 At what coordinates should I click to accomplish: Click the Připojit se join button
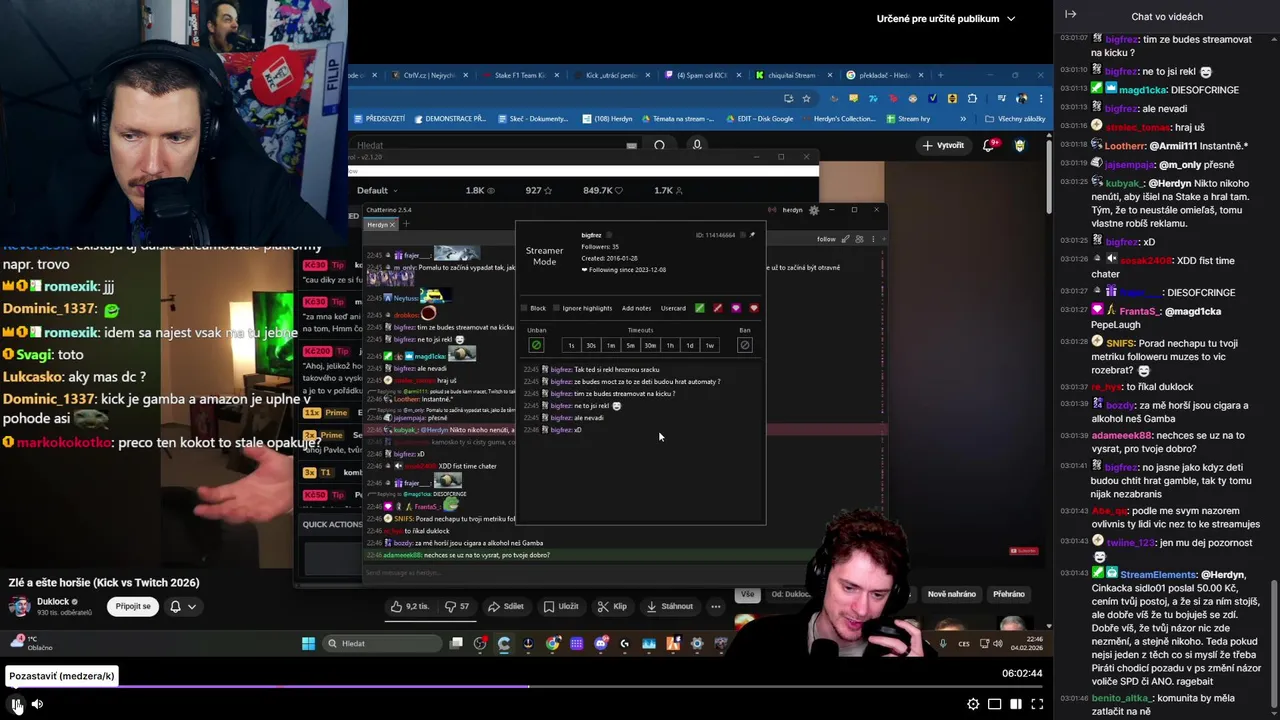click(x=133, y=606)
